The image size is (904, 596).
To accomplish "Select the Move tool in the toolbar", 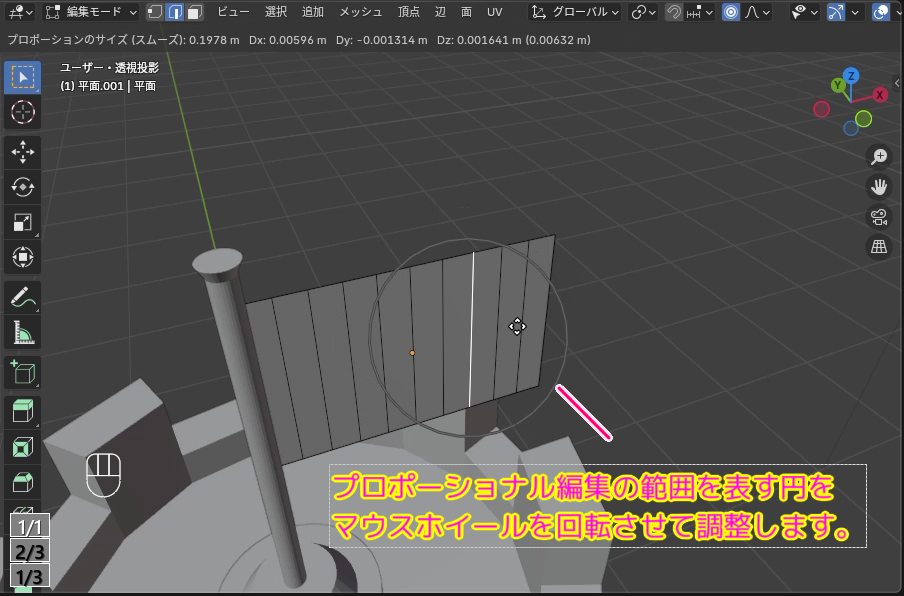I will click(22, 150).
